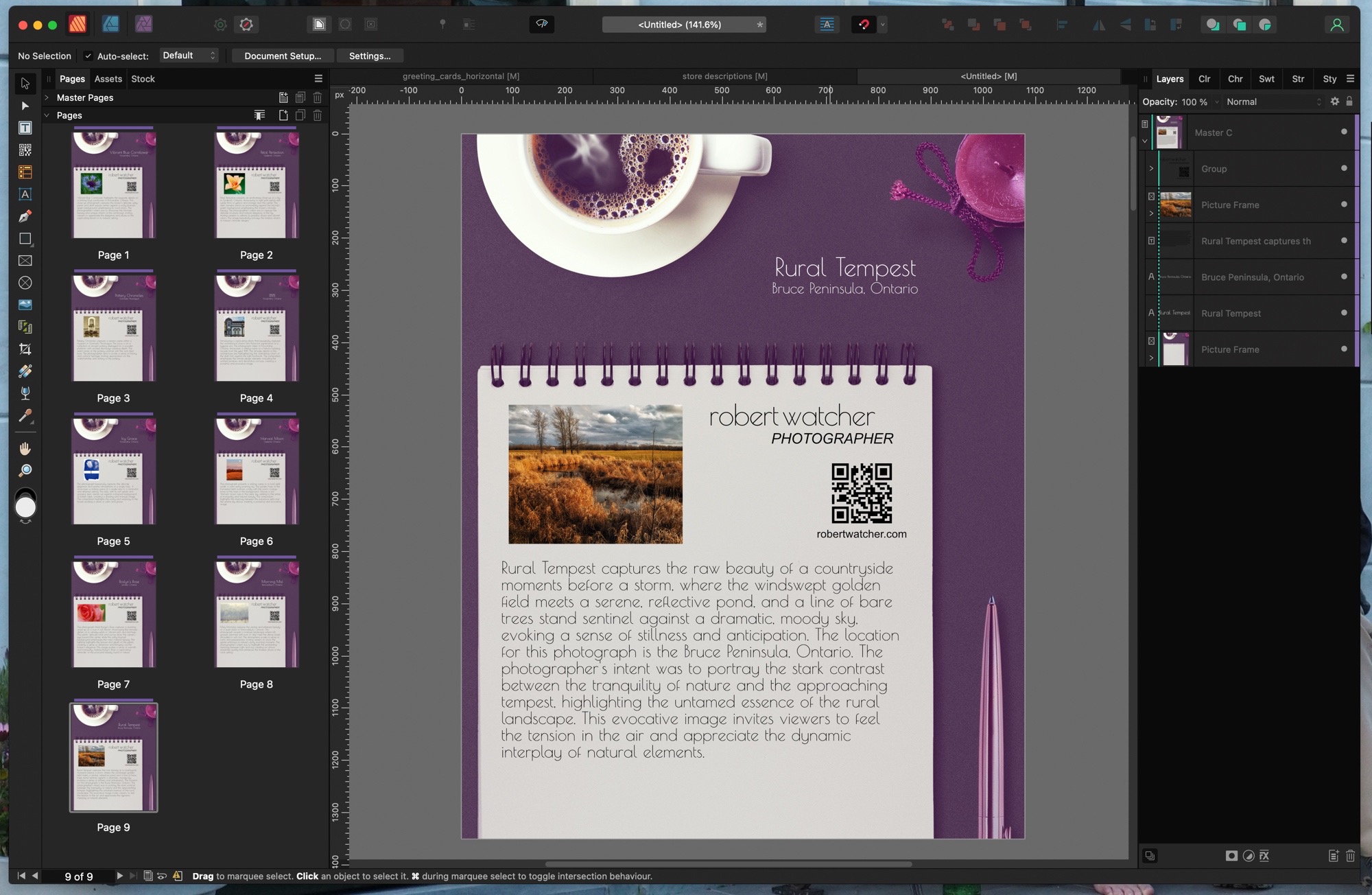Image resolution: width=1372 pixels, height=895 pixels.
Task: Toggle the layer lock icon
Action: click(1349, 102)
